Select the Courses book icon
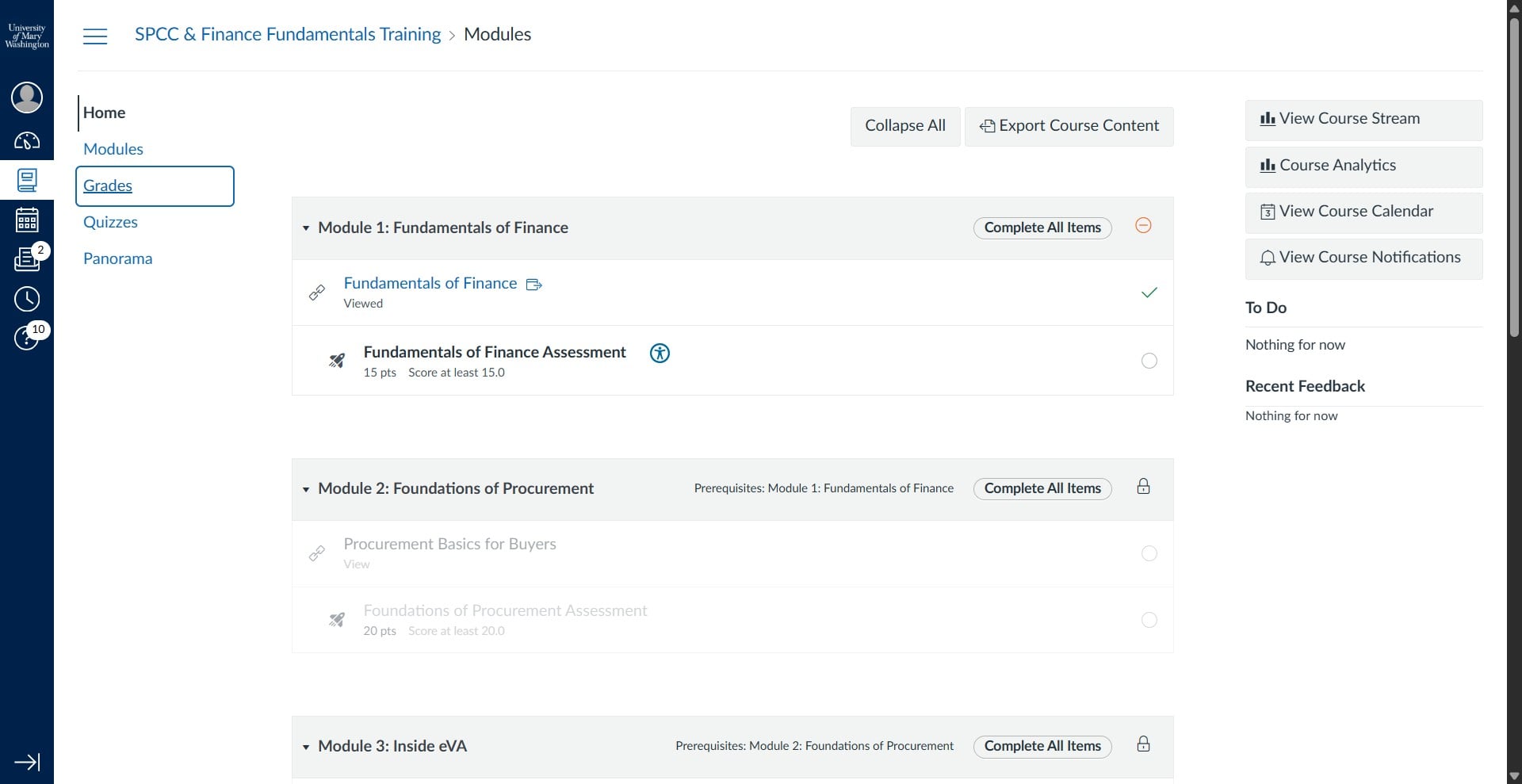 point(27,180)
